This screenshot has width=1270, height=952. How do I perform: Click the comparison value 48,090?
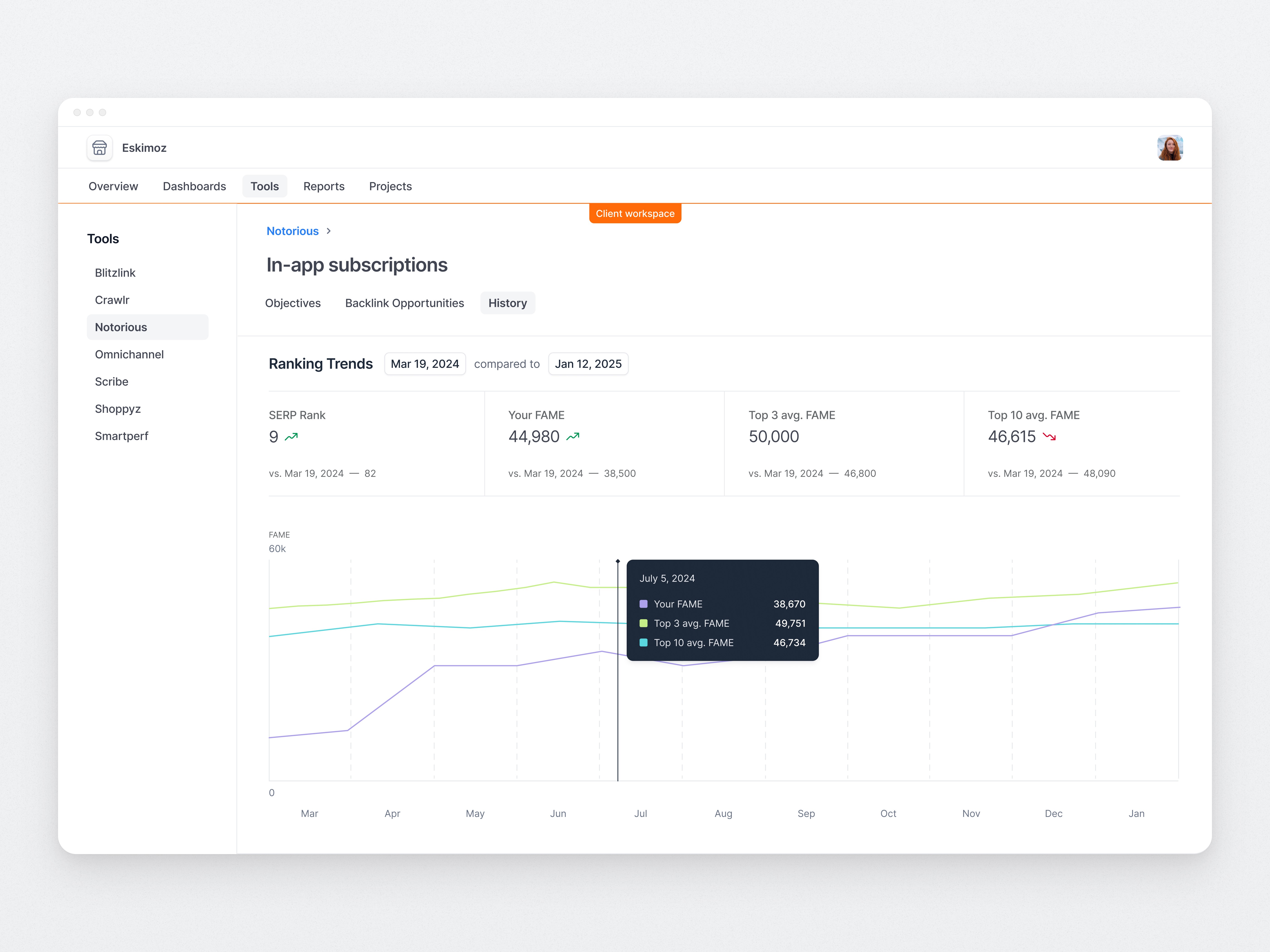click(x=1099, y=474)
